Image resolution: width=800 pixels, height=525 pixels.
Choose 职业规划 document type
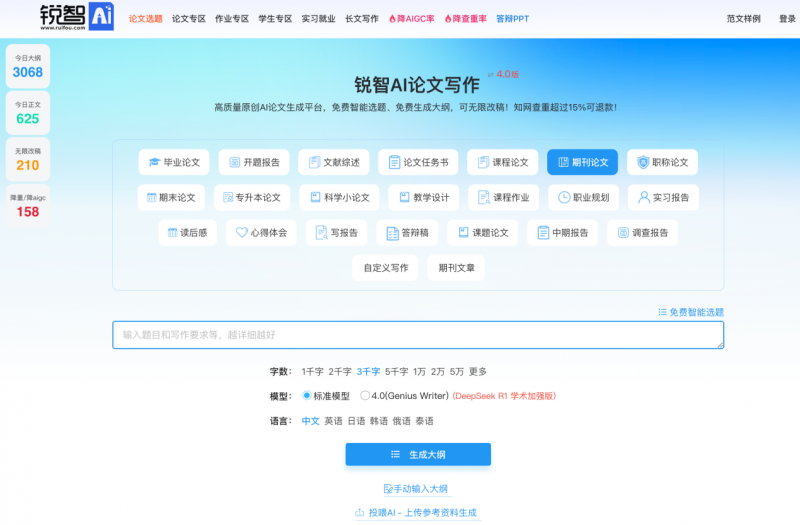point(584,197)
